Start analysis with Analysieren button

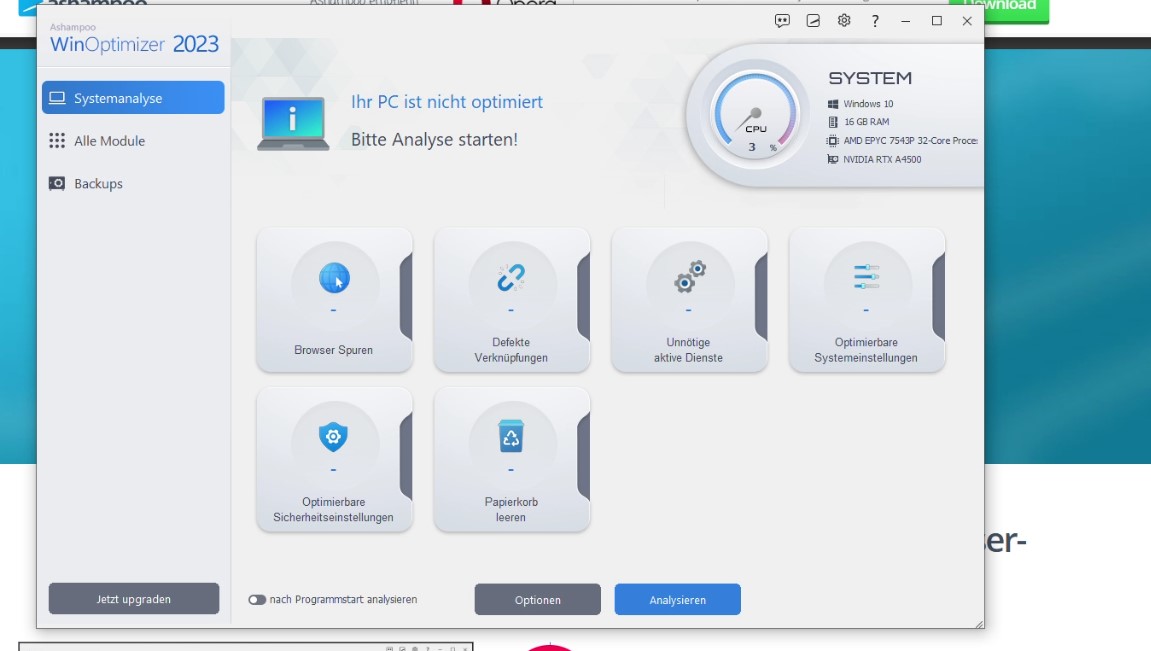pos(678,600)
